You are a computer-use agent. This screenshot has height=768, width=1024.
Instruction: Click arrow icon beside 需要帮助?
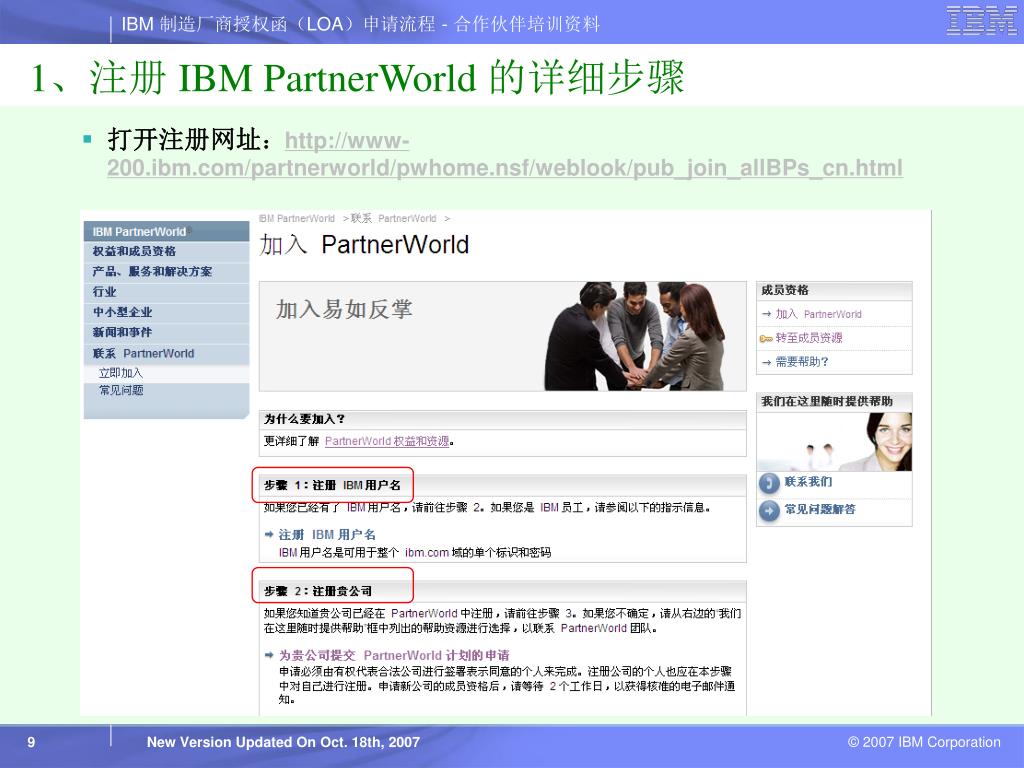[766, 362]
